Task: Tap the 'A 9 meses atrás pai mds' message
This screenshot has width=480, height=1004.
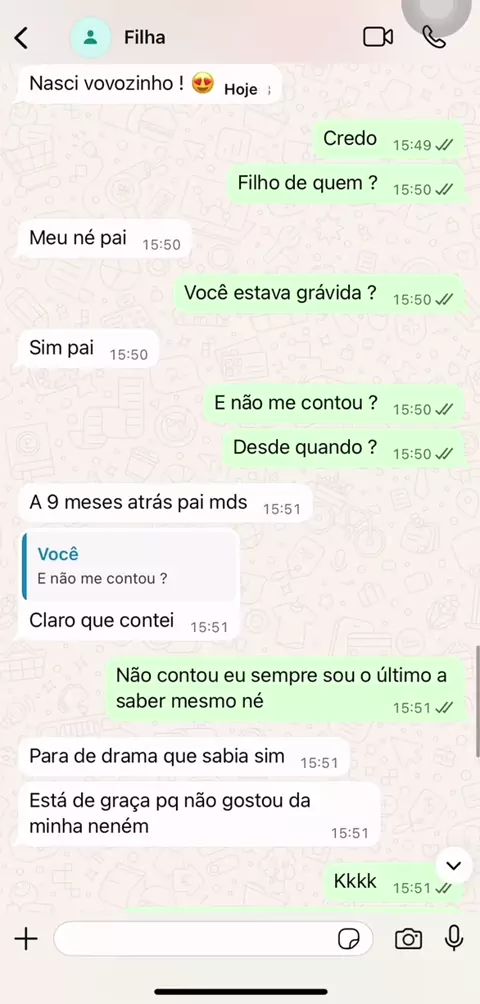Action: [x=164, y=504]
